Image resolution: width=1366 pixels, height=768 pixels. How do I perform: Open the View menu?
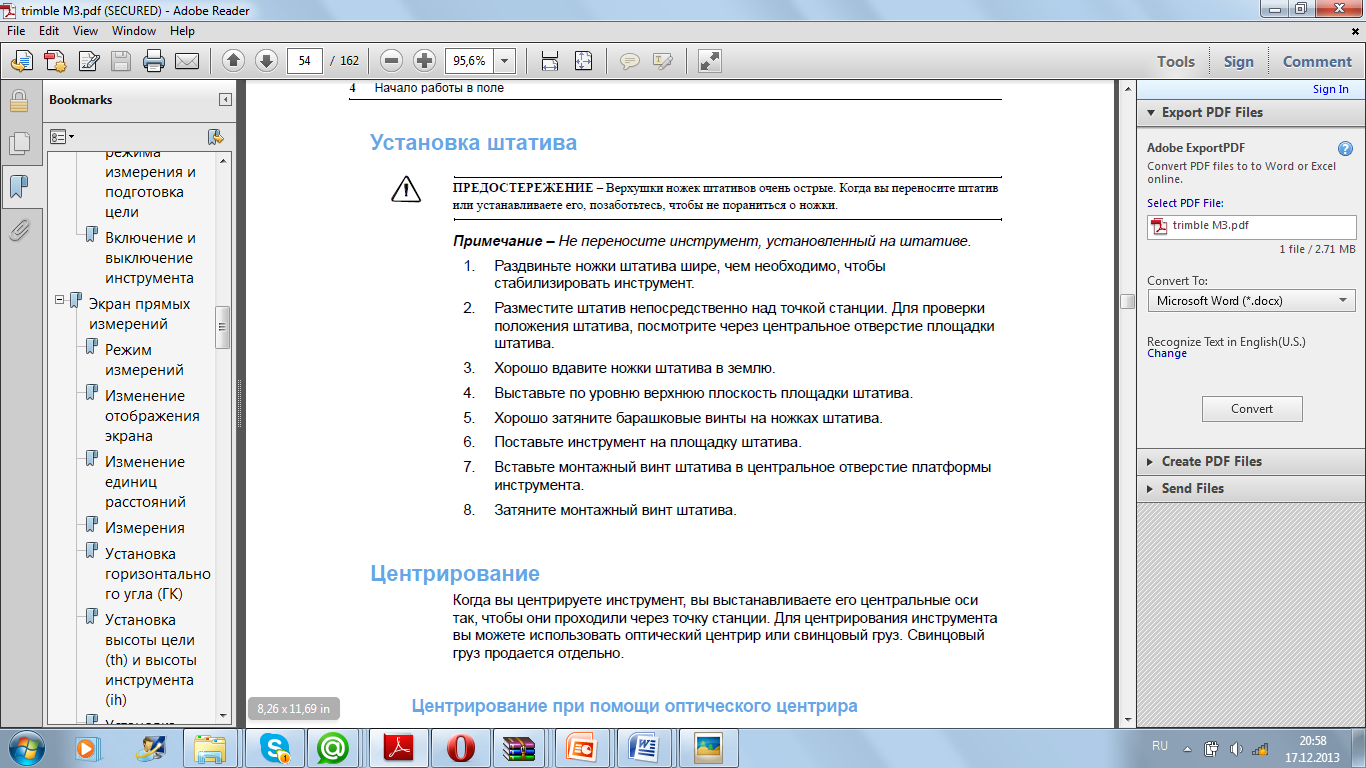click(85, 31)
